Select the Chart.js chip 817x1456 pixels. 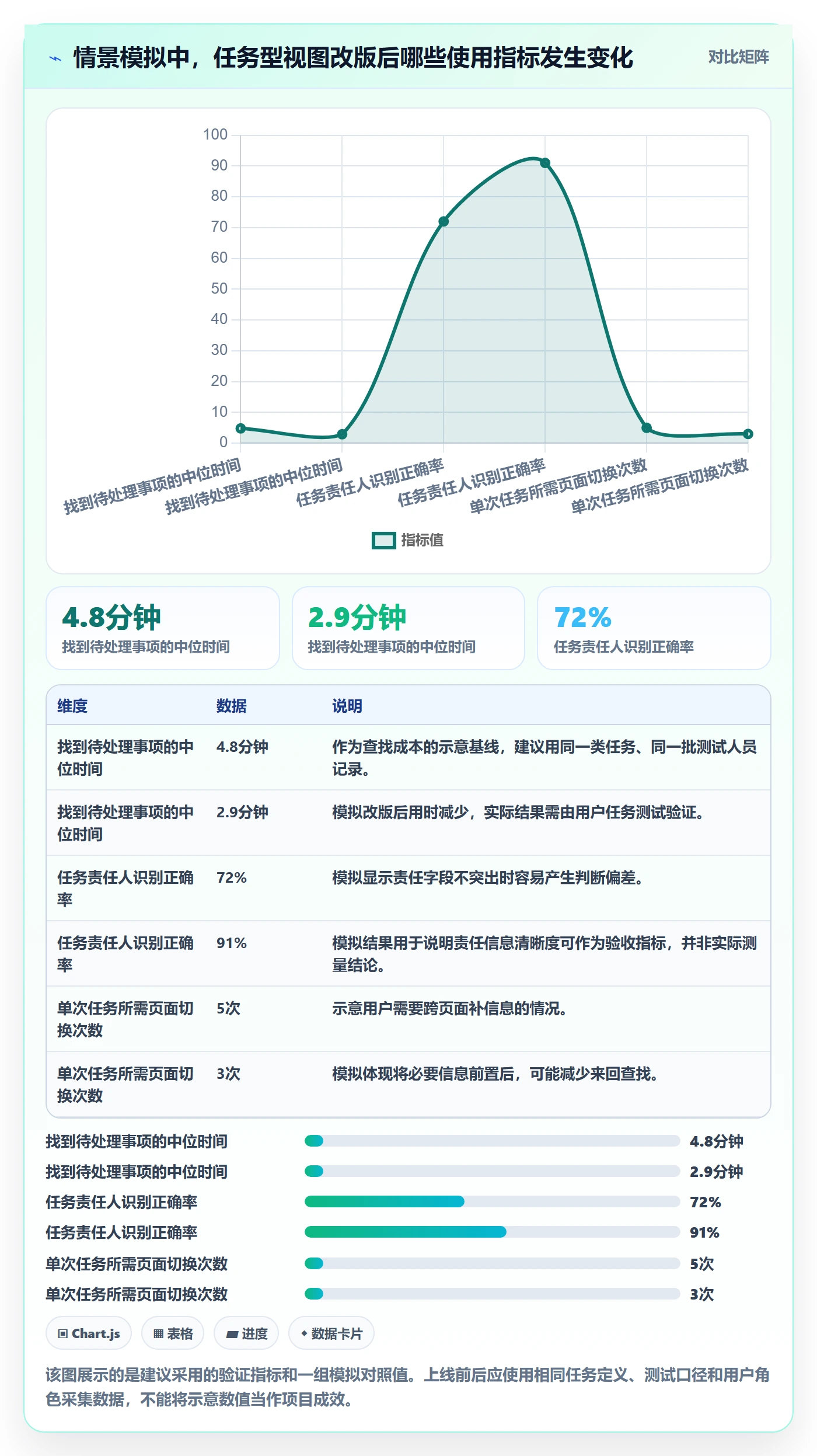coord(89,1333)
